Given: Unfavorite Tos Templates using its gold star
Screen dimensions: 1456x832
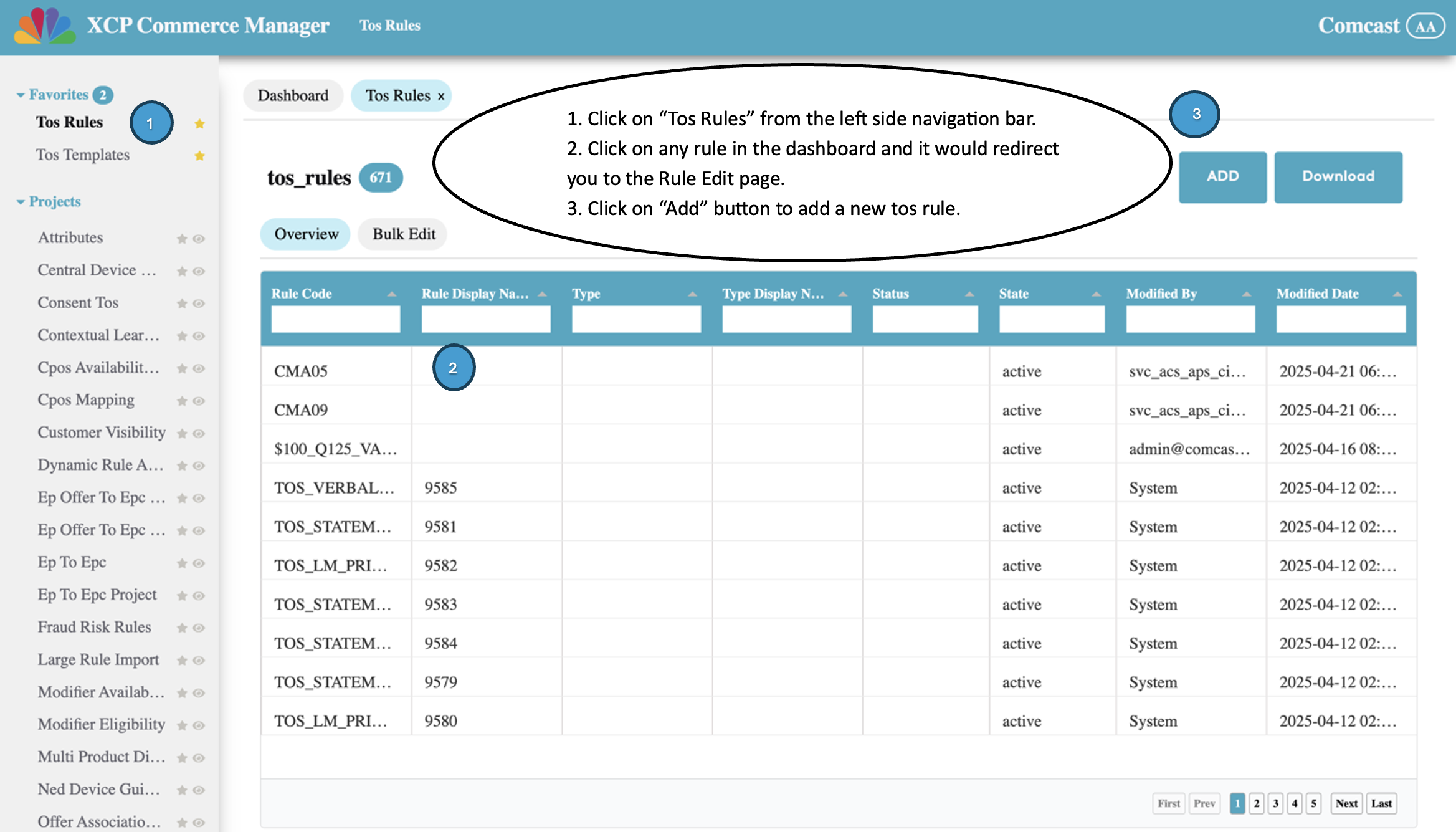Looking at the screenshot, I should pos(199,156).
